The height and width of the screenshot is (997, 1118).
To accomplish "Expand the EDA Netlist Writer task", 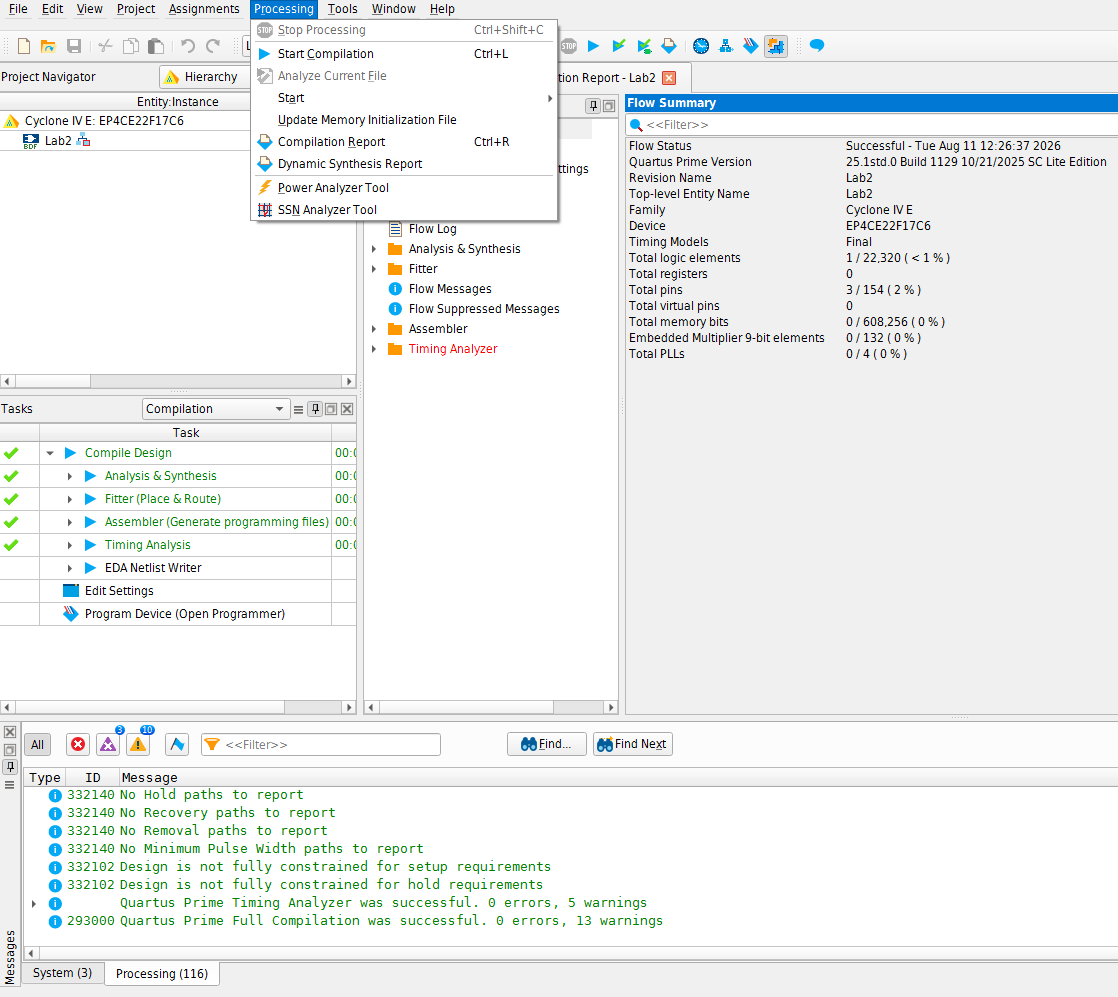I will pos(70,568).
